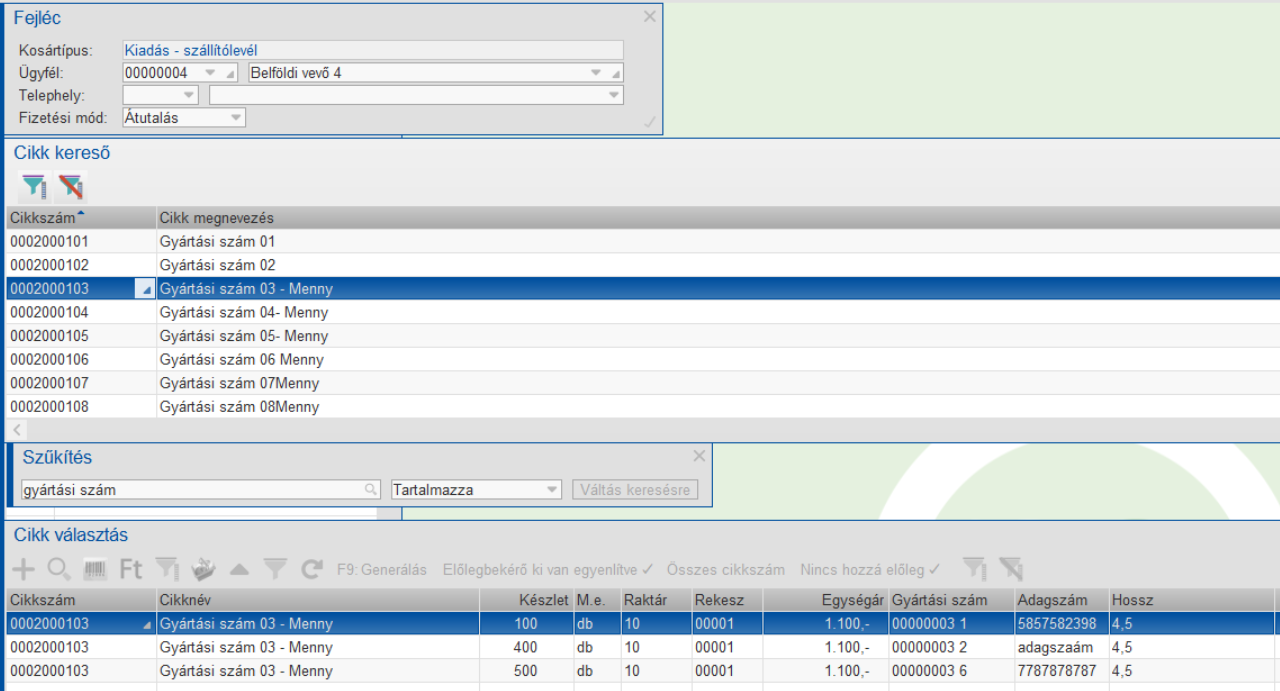The image size is (1280, 691).
Task: Click the checkmark in the Fejléc panel
Action: point(649,122)
